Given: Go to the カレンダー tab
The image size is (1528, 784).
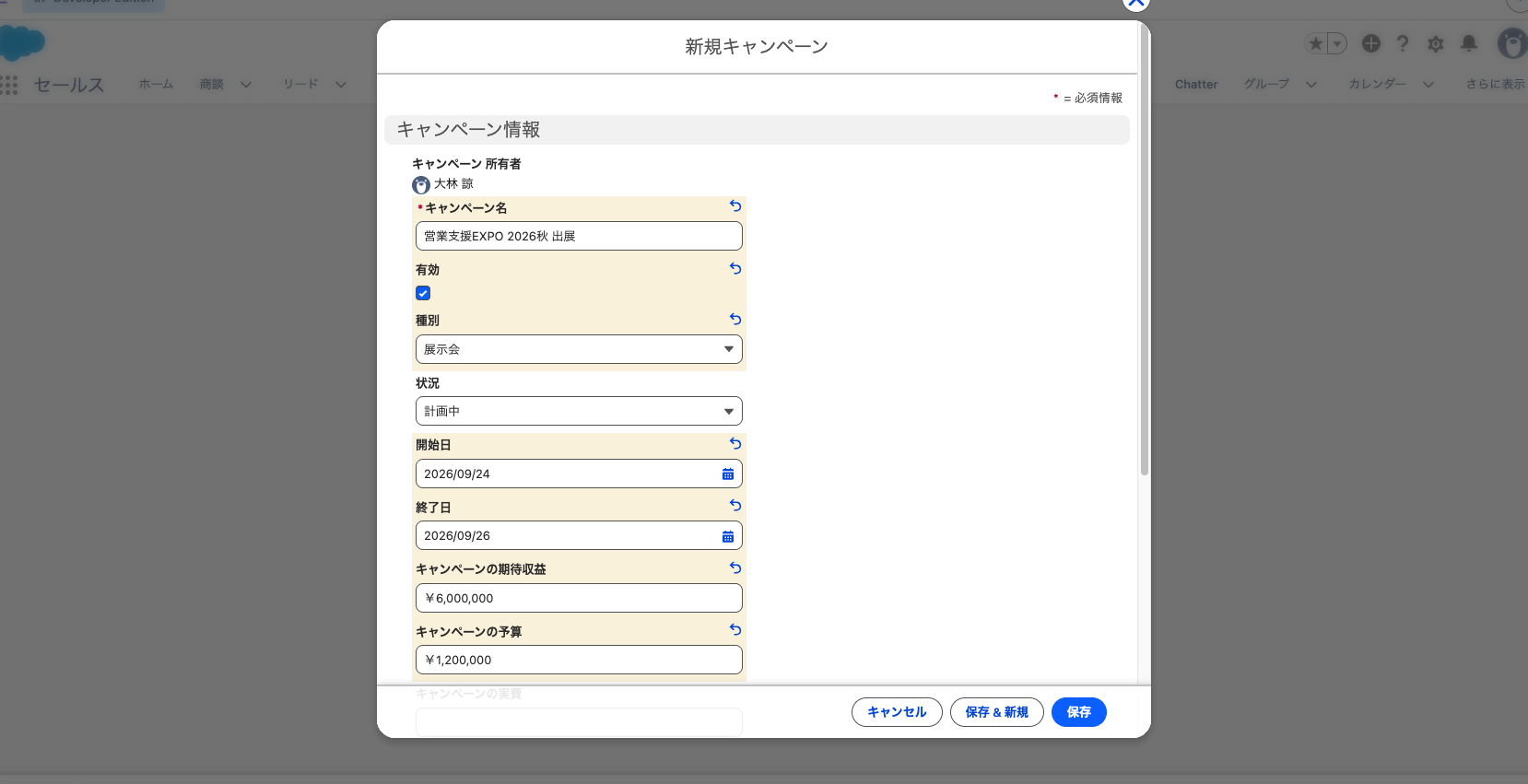Looking at the screenshot, I should click(1378, 84).
